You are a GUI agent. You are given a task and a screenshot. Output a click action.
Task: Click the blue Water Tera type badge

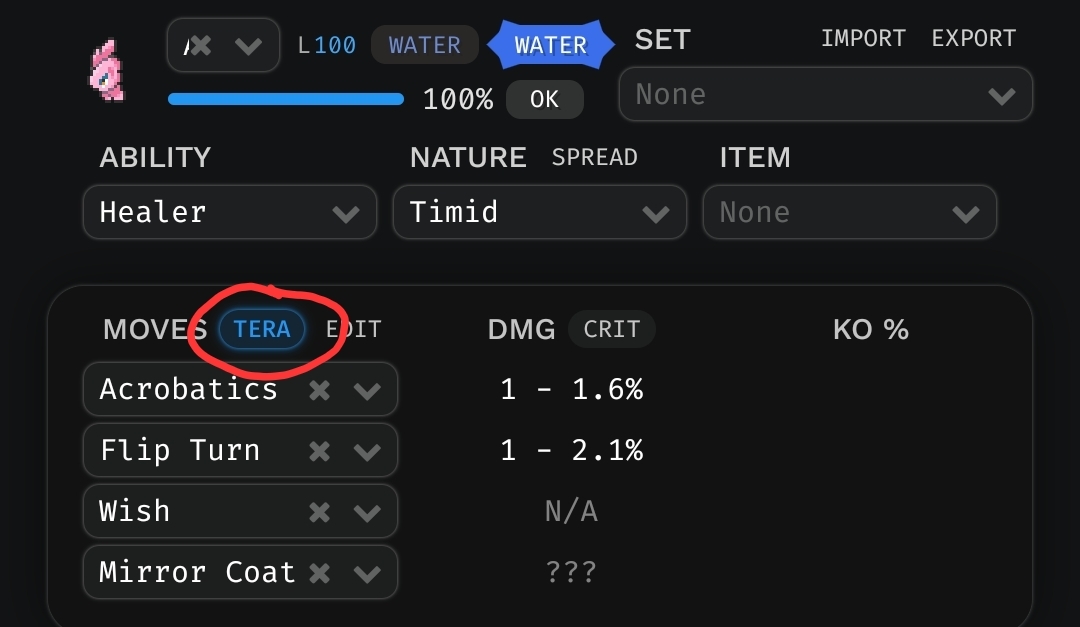(550, 45)
